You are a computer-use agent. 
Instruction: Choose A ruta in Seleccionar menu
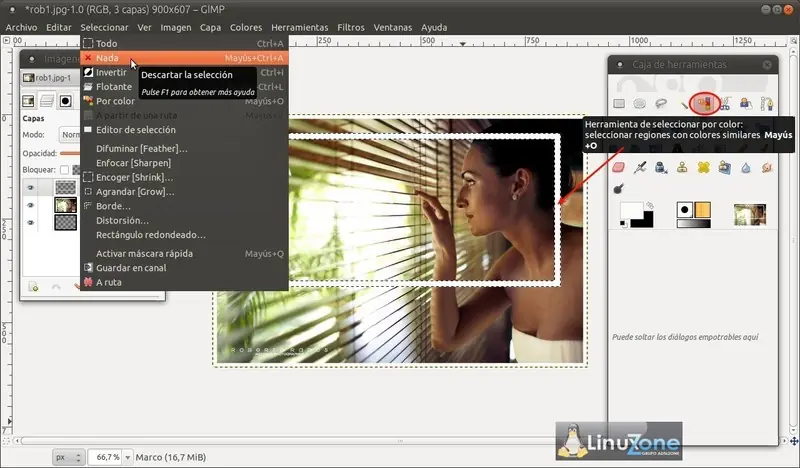pos(184,282)
